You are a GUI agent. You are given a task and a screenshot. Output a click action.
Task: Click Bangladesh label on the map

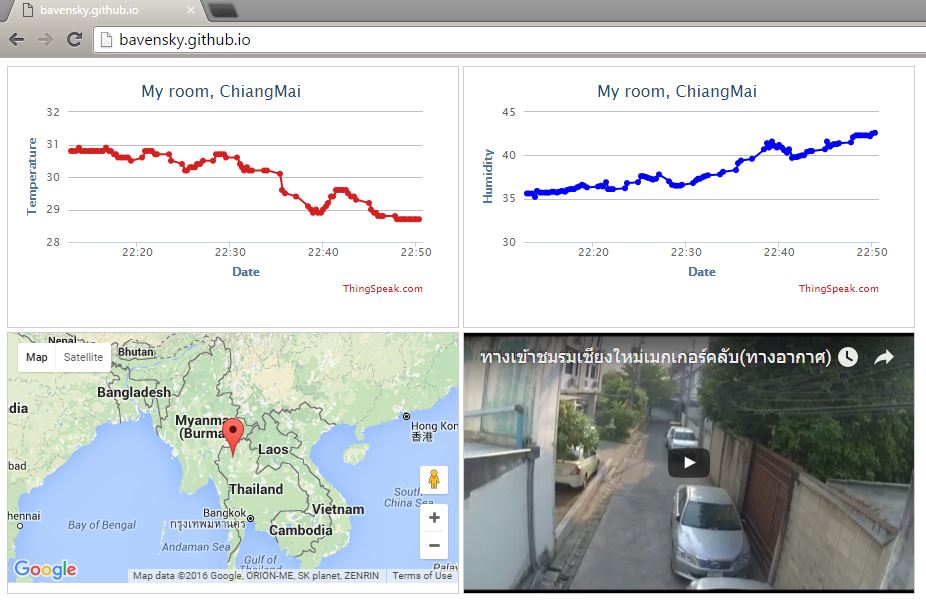click(134, 392)
